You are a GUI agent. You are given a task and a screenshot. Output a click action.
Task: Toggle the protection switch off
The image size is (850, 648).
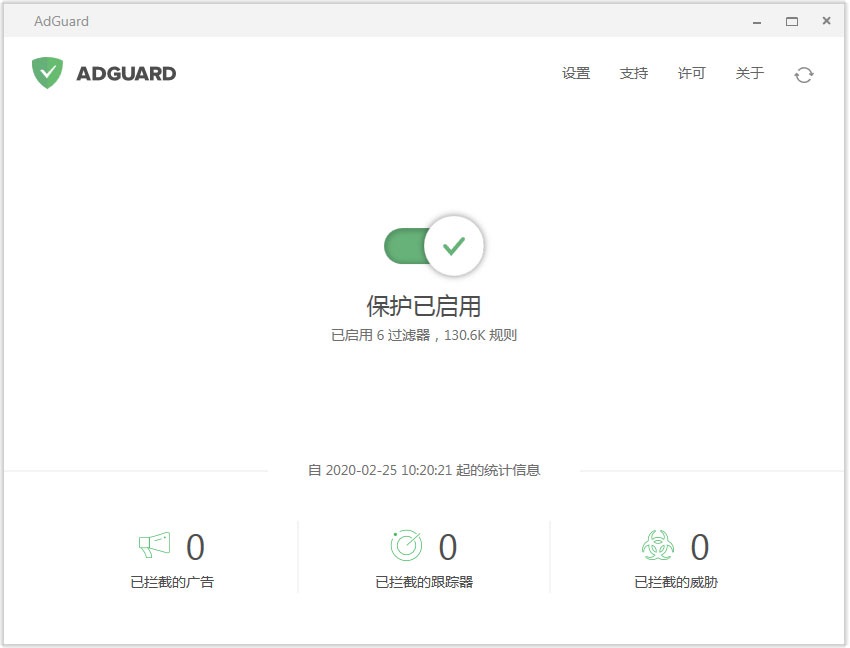434,246
